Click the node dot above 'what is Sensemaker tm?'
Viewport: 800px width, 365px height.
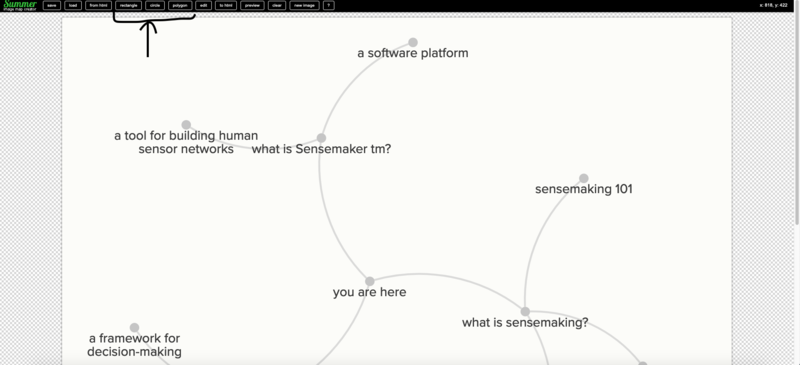[x=321, y=138]
